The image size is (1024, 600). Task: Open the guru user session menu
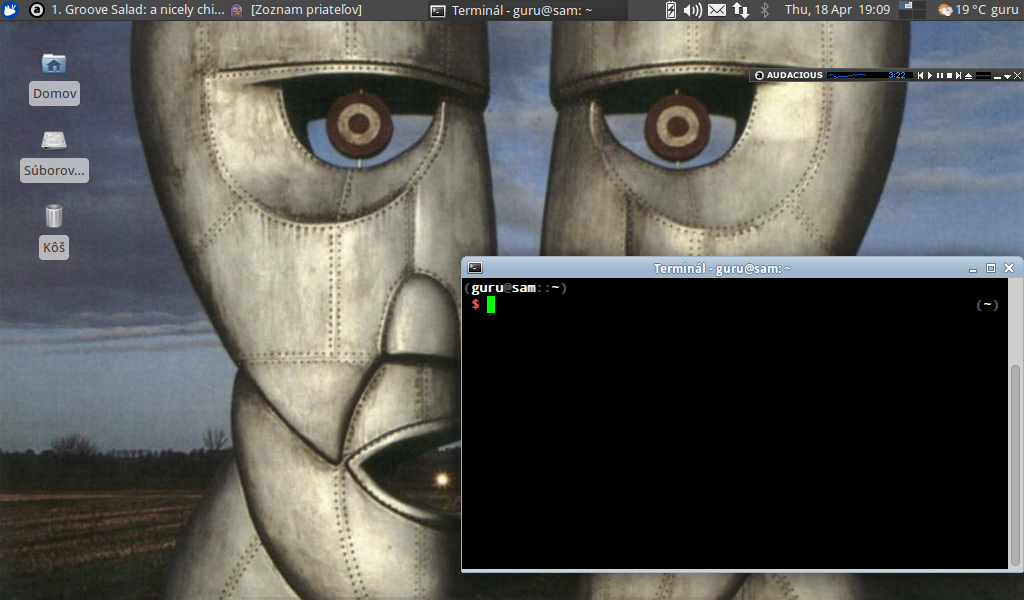1004,10
